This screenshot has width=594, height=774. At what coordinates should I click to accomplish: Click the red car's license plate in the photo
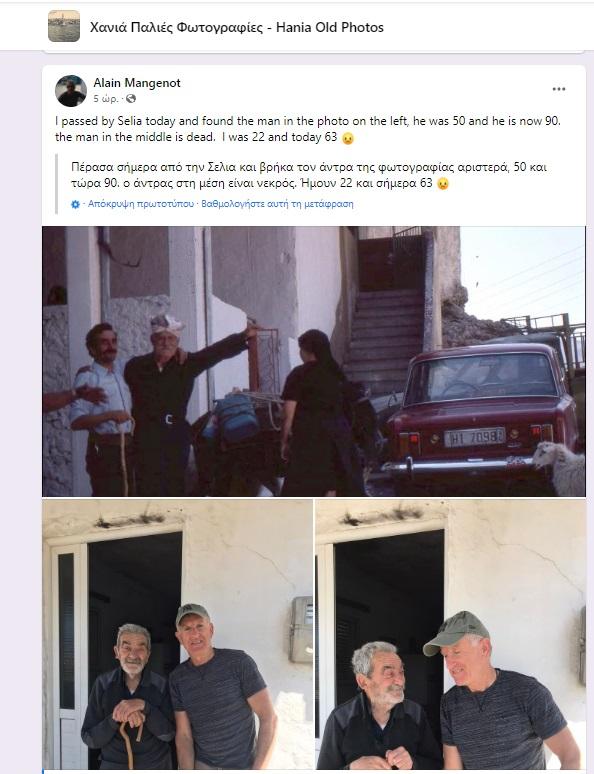click(474, 437)
